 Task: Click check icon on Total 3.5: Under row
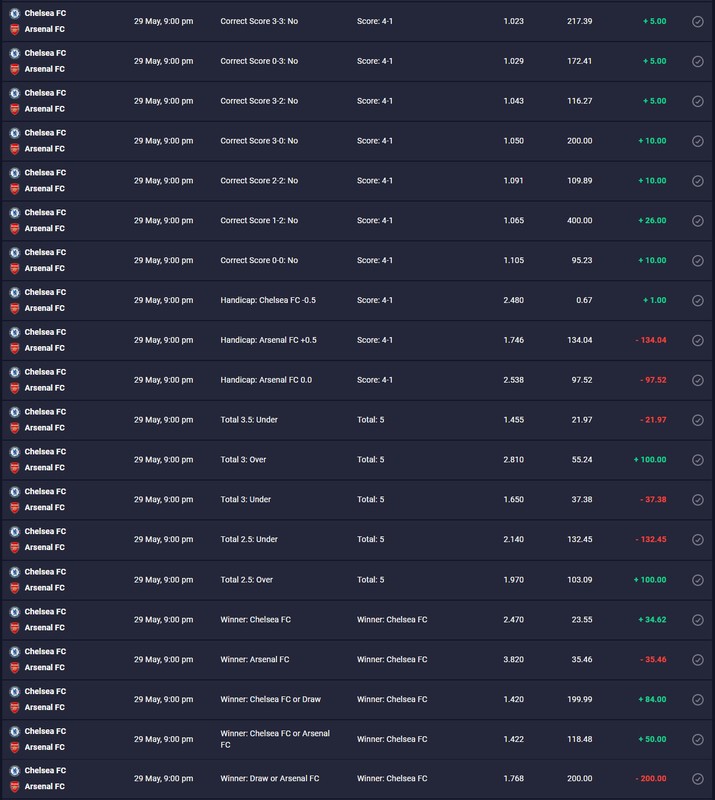[697, 420]
